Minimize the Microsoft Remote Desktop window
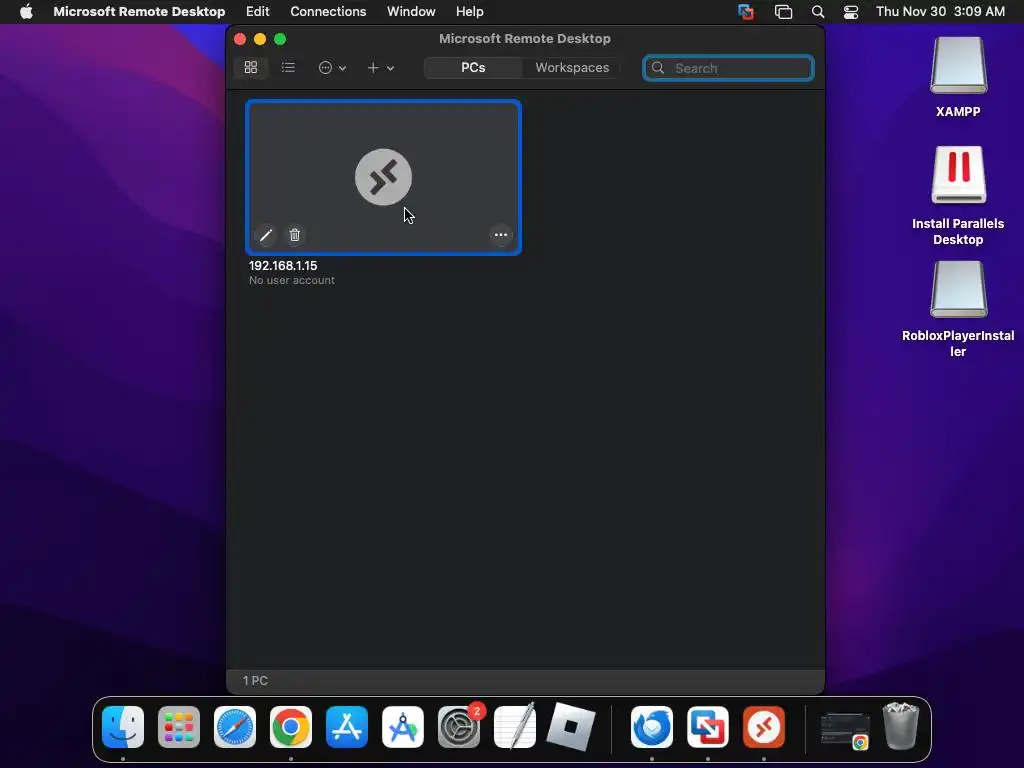 pos(260,39)
